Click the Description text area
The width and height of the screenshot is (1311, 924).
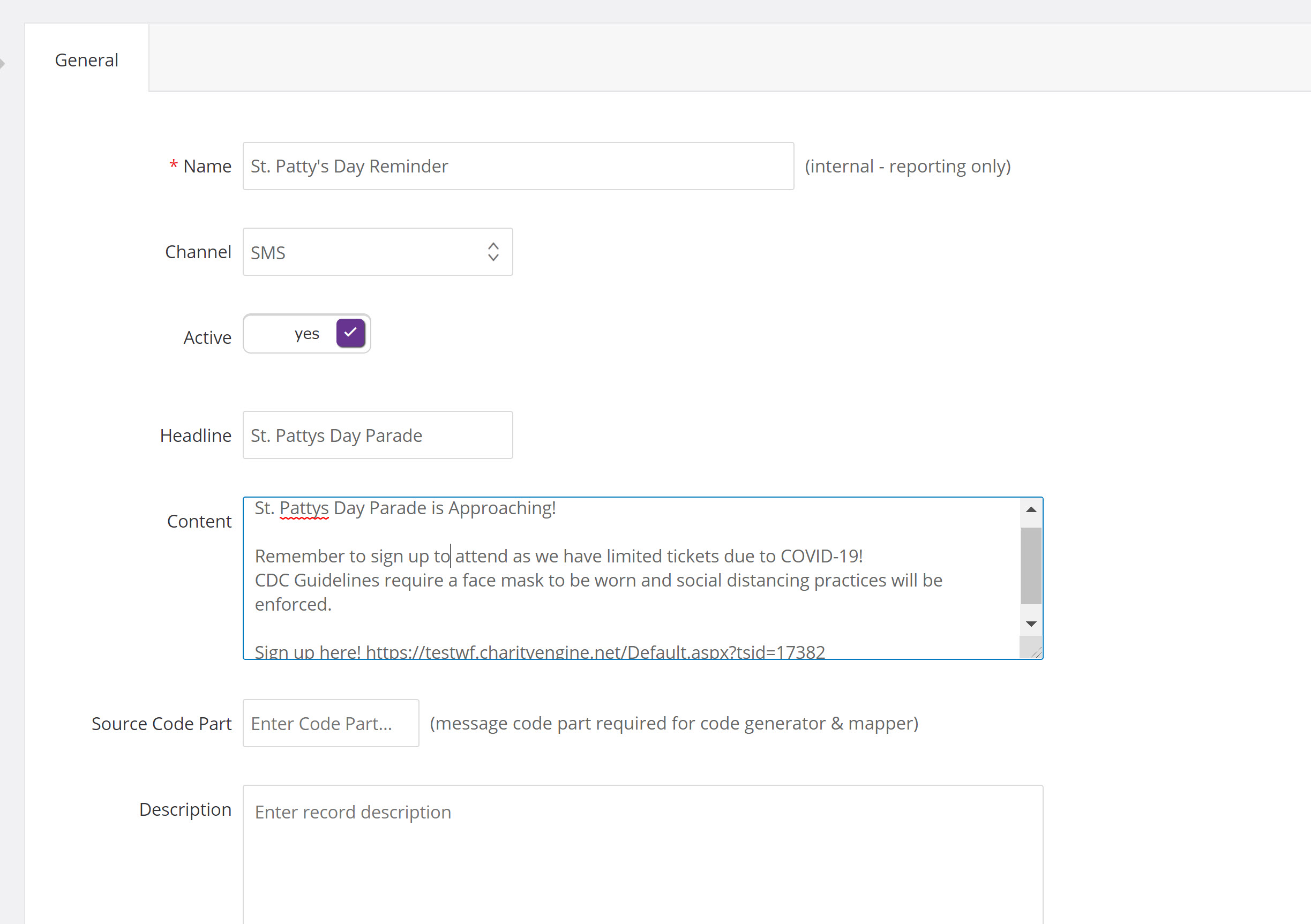click(643, 855)
